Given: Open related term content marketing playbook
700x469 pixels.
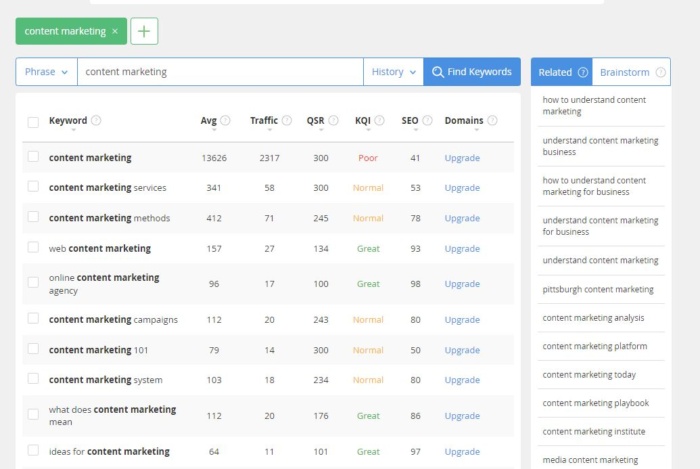Looking at the screenshot, I should pyautogui.click(x=596, y=403).
